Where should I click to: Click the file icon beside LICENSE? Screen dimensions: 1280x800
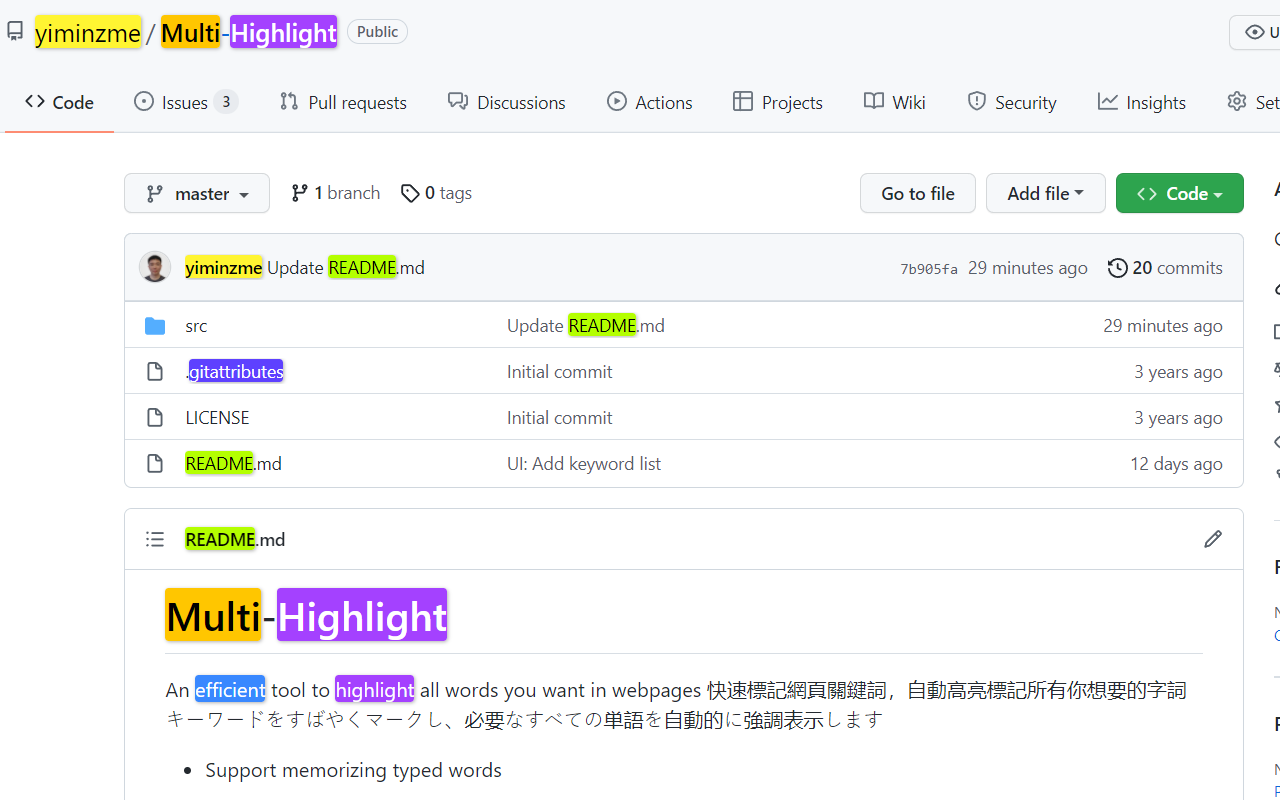(x=155, y=417)
